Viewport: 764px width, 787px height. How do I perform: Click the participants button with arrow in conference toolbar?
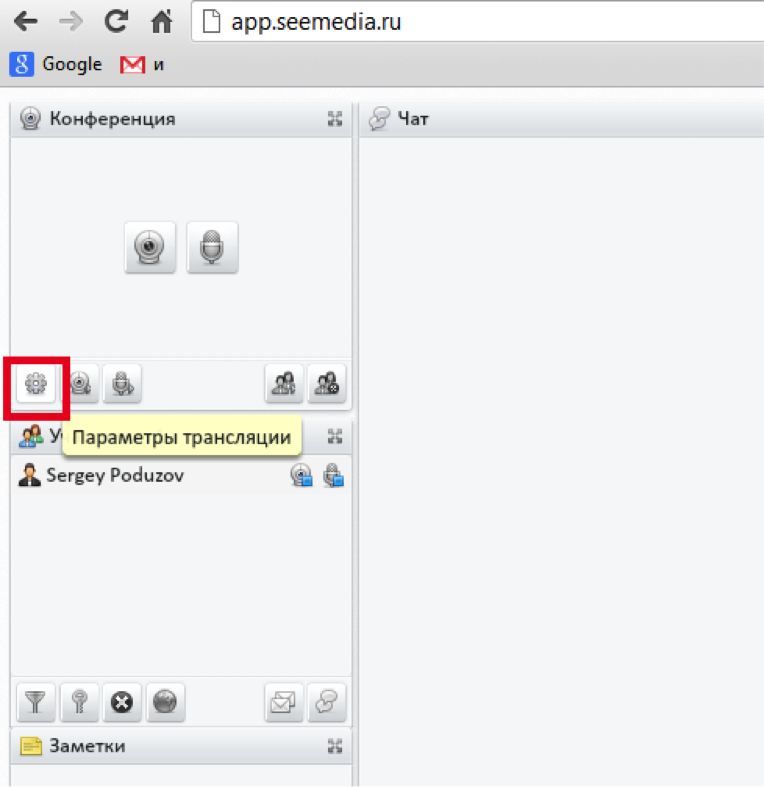pos(284,384)
